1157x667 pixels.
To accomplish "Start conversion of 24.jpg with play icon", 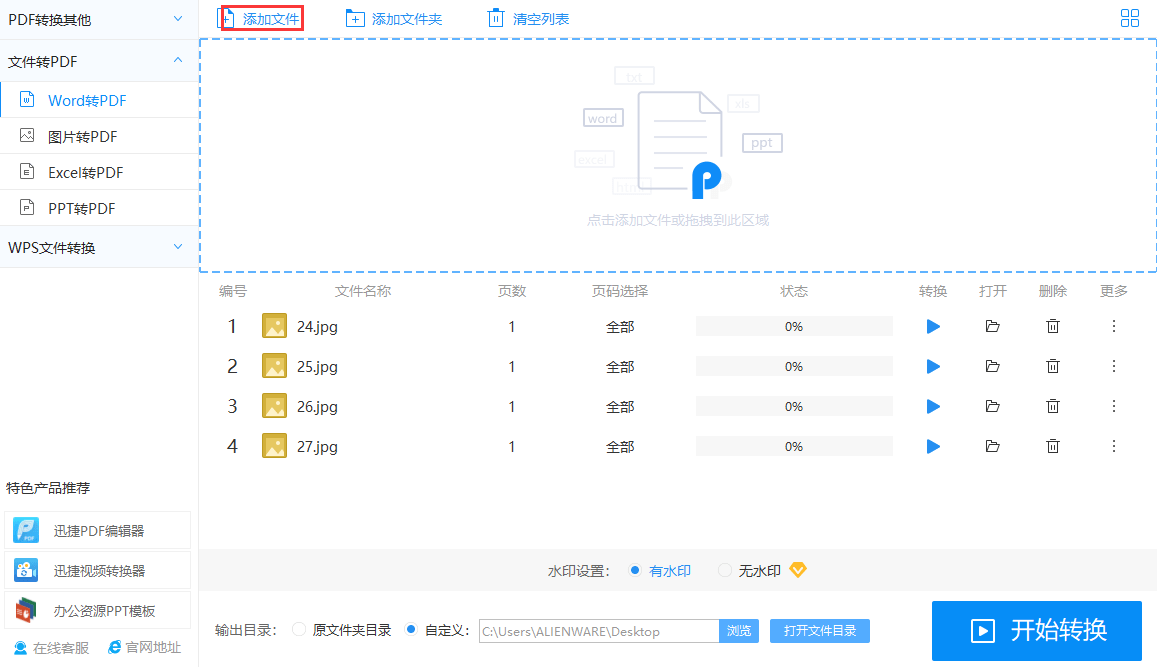I will [x=933, y=326].
